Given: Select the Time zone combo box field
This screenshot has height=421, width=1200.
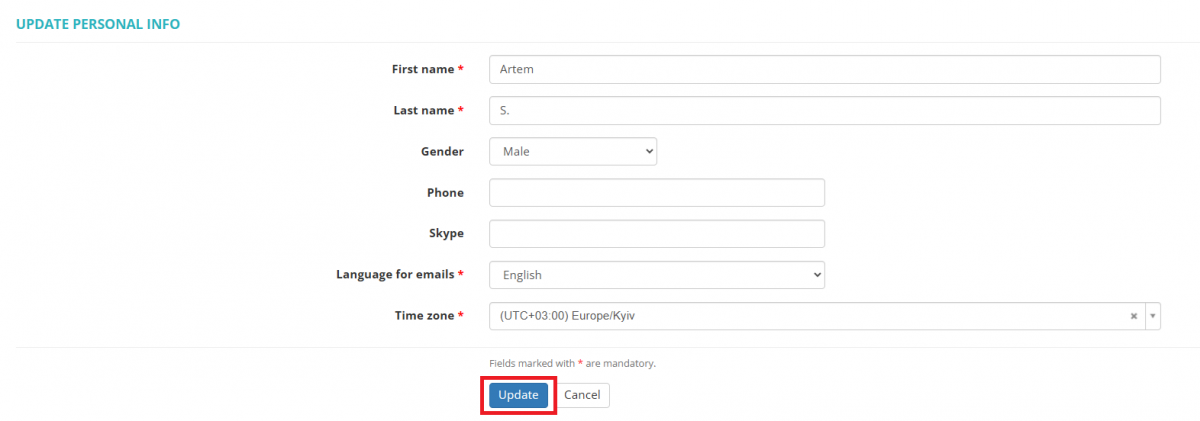Looking at the screenshot, I should pyautogui.click(x=825, y=316).
